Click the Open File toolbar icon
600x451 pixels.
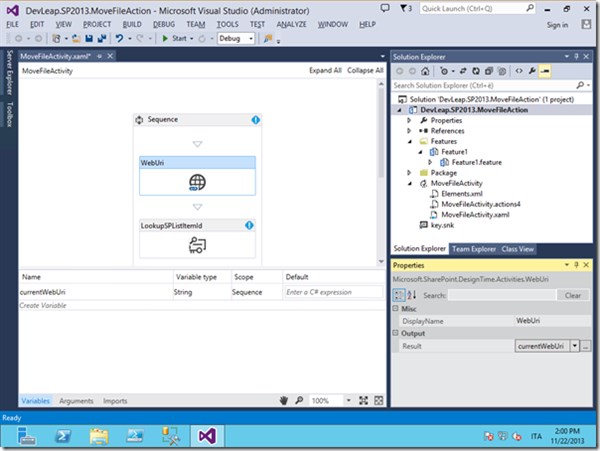pos(77,38)
